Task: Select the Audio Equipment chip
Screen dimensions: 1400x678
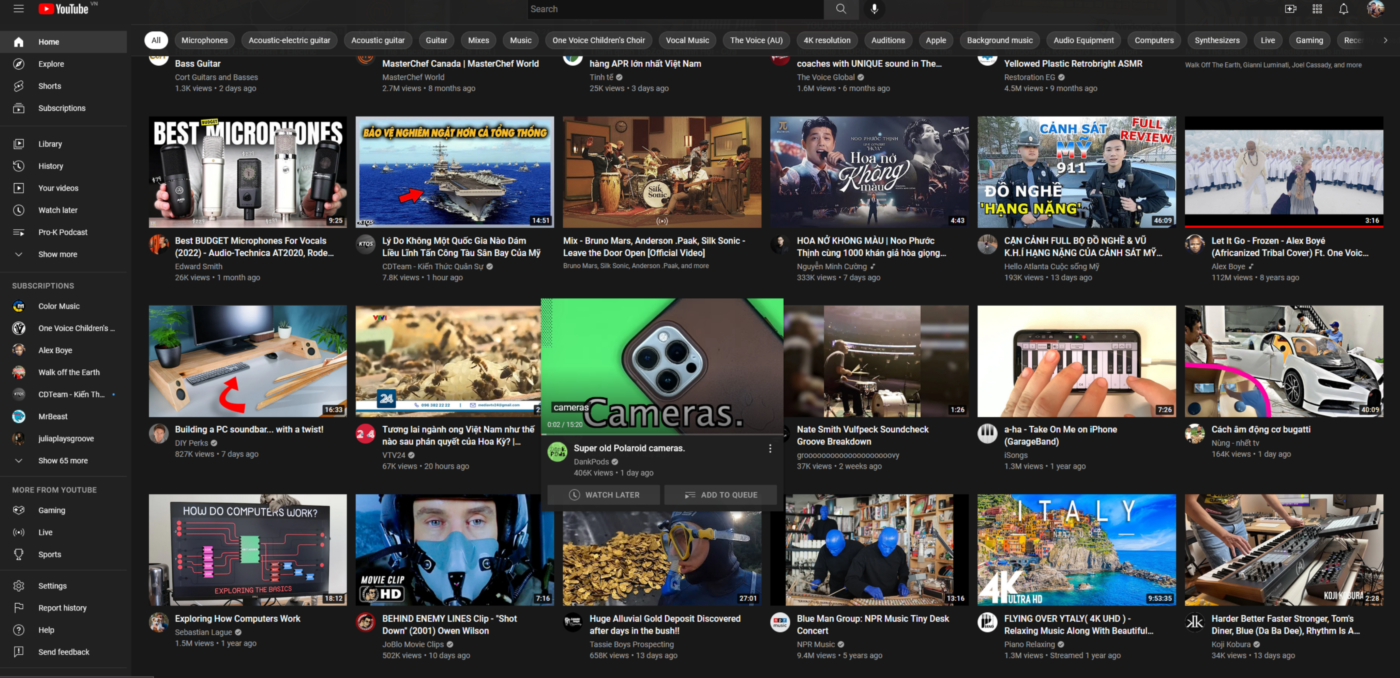Action: coord(1083,41)
